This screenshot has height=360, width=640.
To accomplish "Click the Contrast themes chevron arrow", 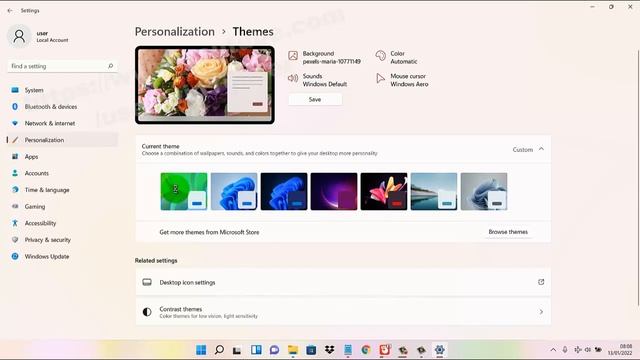I will [541, 312].
